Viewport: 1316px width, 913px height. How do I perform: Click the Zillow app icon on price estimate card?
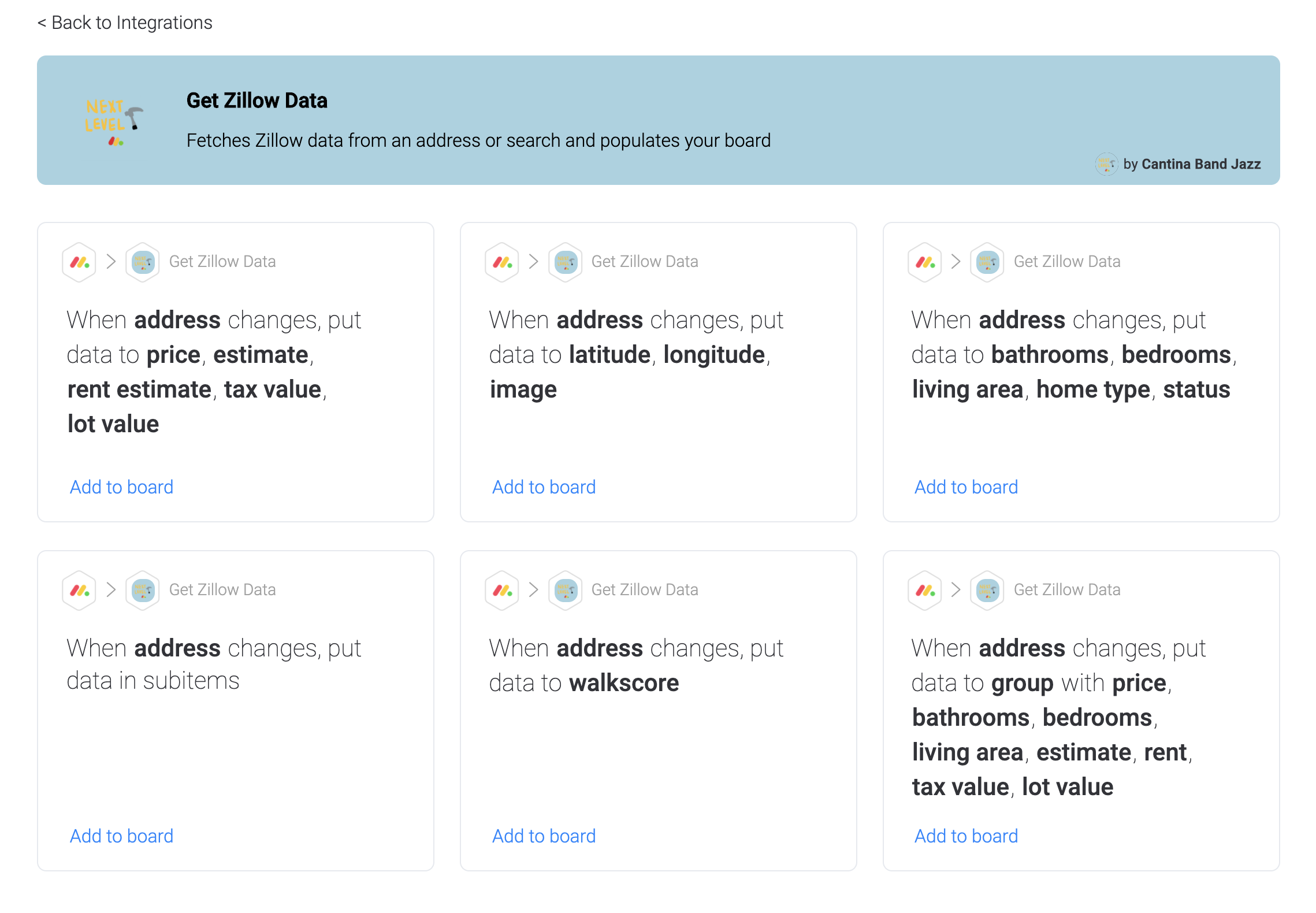143,262
